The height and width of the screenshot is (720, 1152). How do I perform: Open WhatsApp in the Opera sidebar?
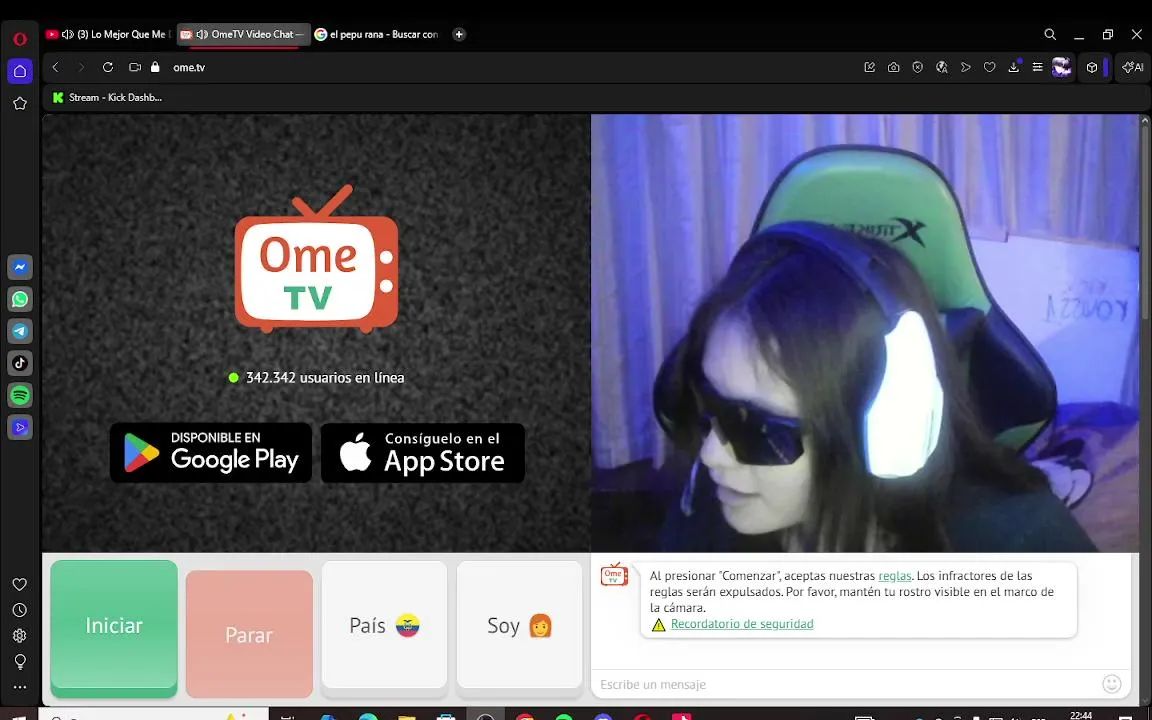(20, 299)
